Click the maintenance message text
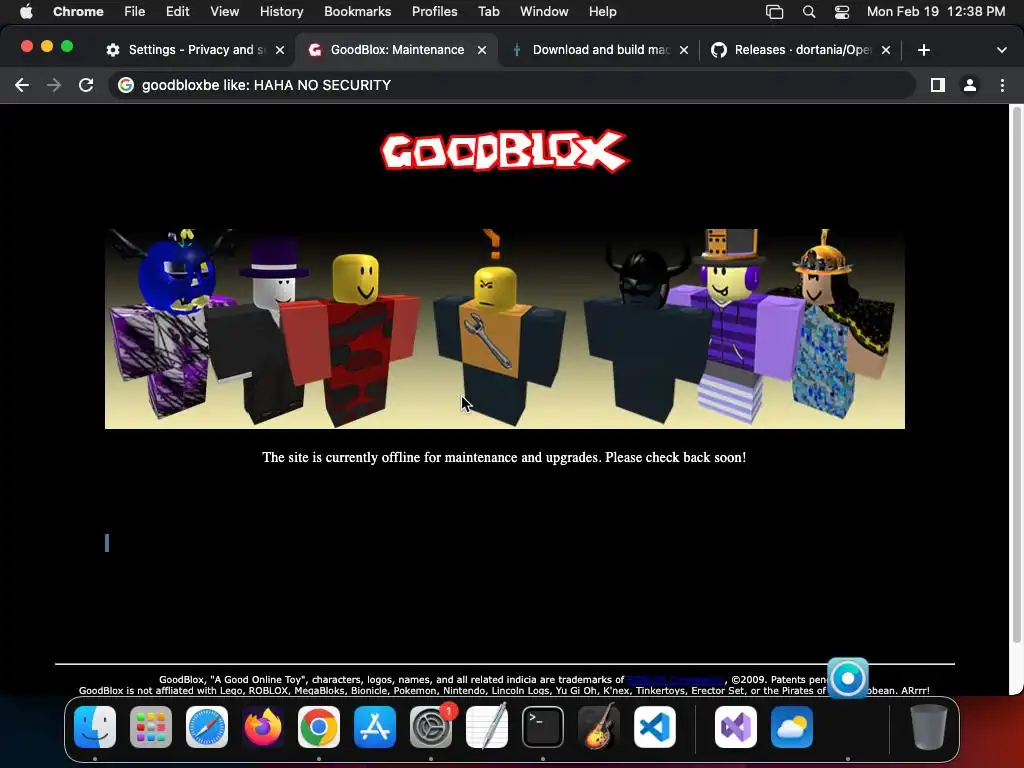The width and height of the screenshot is (1024, 768). [504, 457]
